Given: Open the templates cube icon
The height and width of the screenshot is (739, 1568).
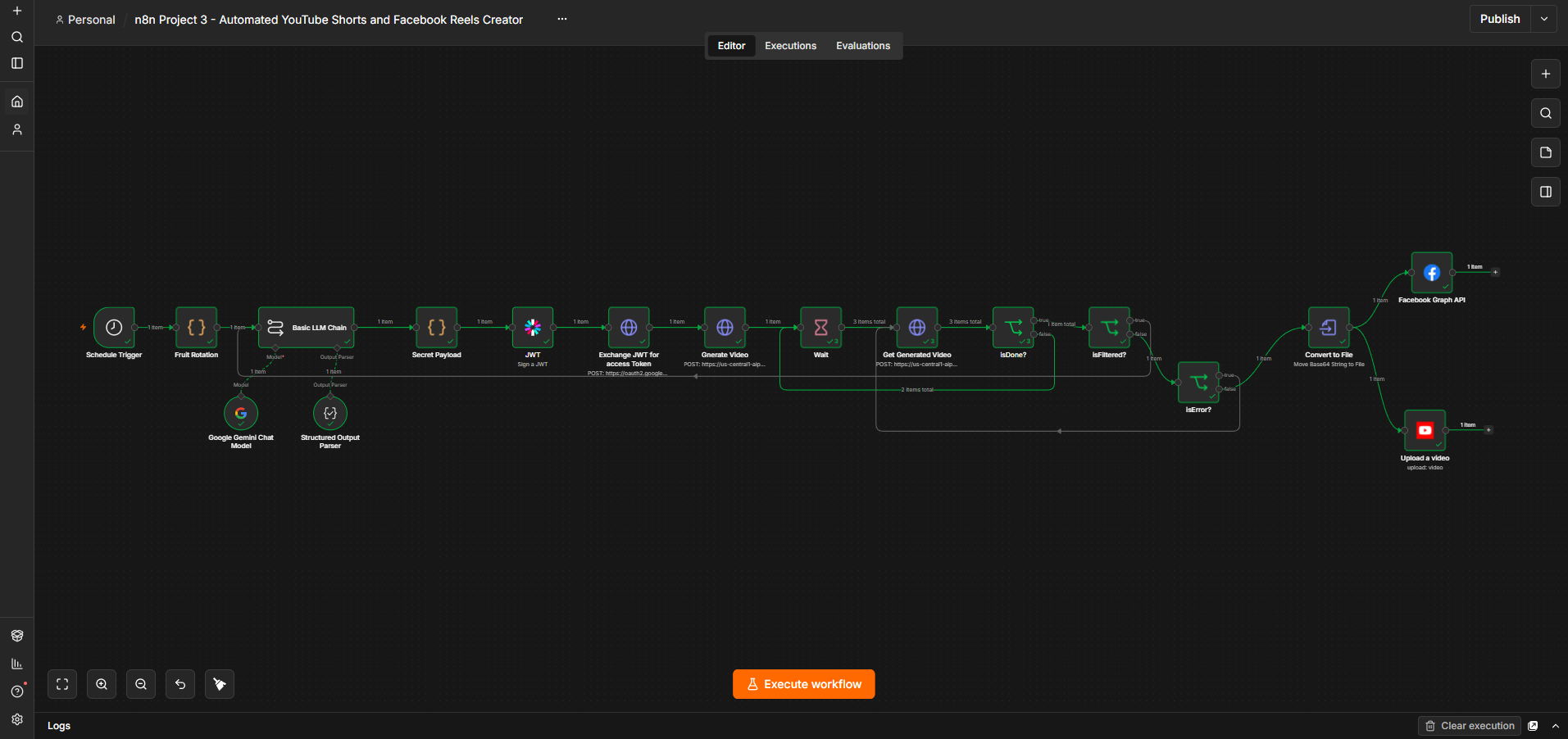Looking at the screenshot, I should coord(17,636).
